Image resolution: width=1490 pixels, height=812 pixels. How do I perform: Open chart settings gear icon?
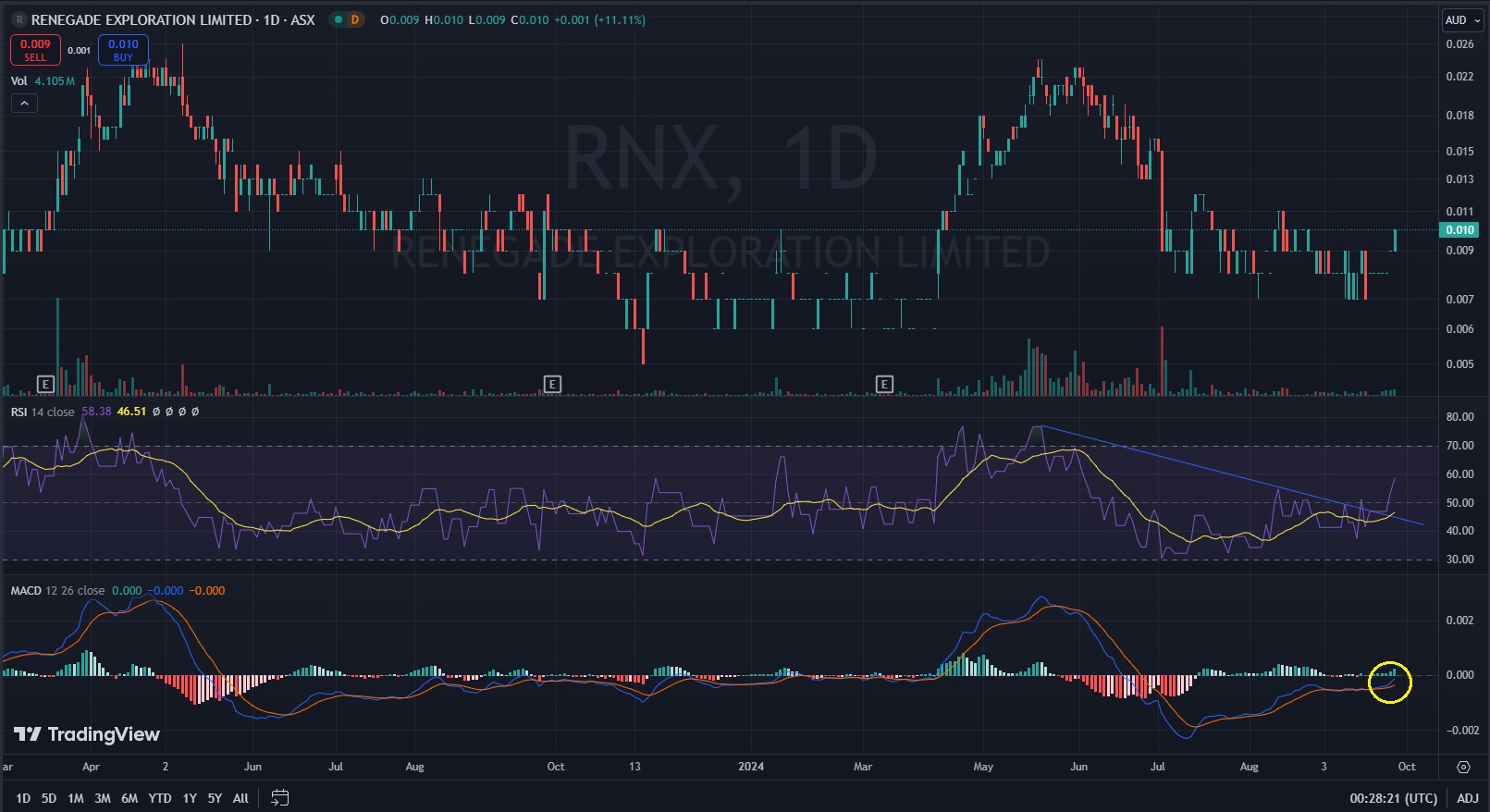1463,767
